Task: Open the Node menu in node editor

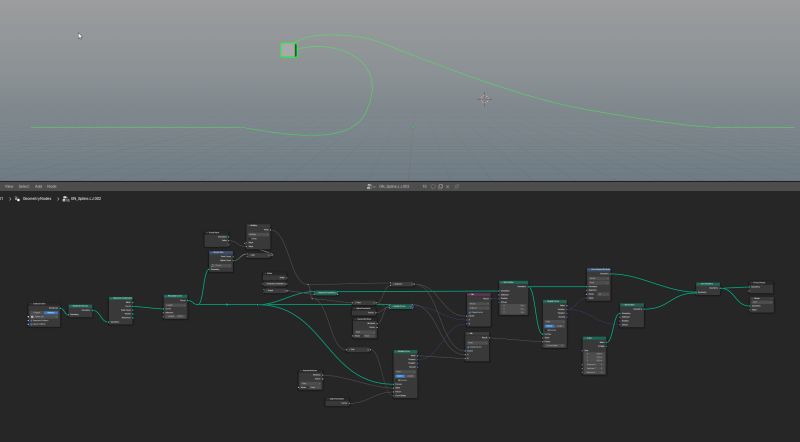Action: (52, 187)
